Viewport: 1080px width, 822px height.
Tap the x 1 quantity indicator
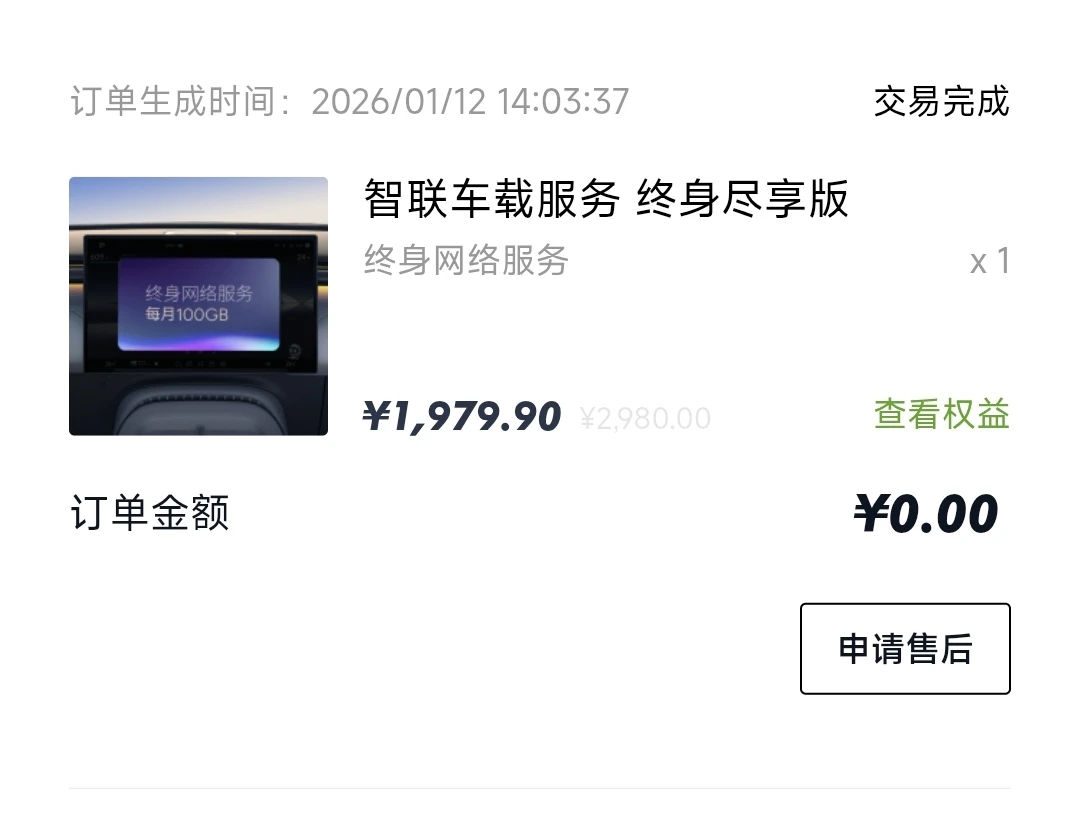point(990,261)
